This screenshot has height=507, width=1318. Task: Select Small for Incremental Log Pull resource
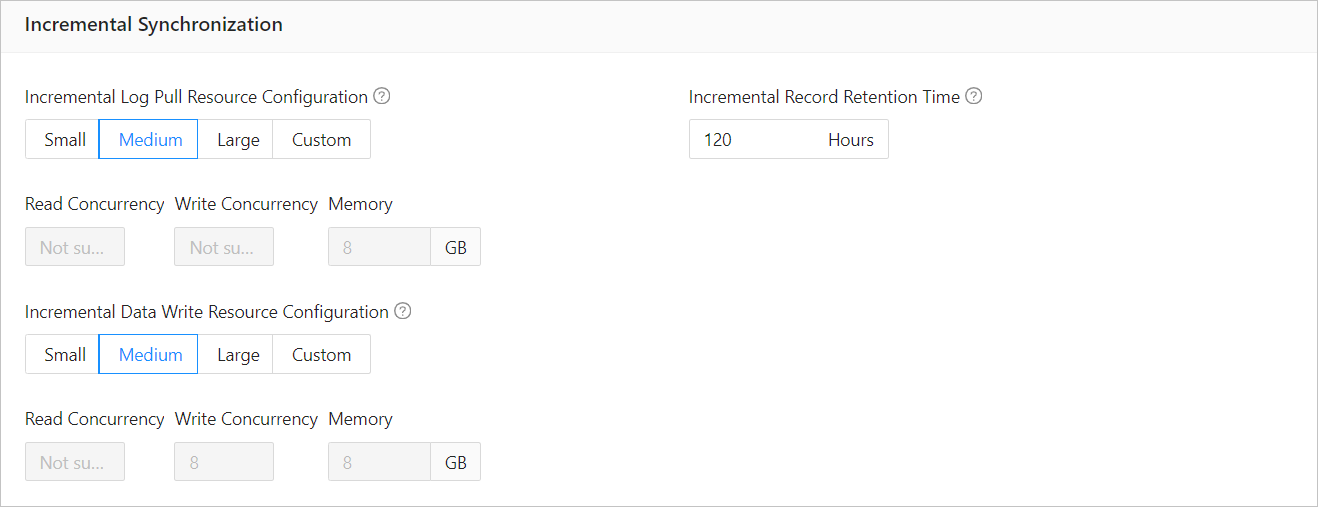64,140
